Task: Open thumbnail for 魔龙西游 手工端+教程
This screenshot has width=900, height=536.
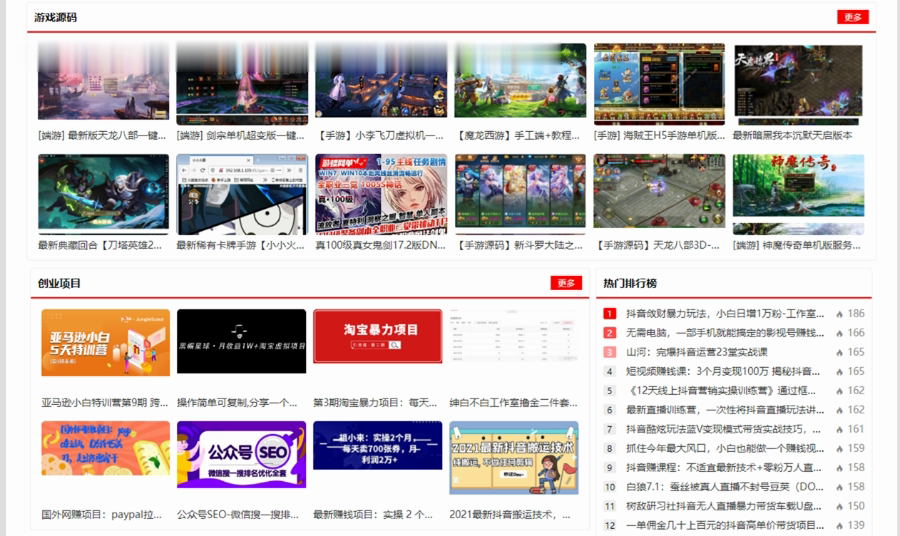Action: [519, 80]
